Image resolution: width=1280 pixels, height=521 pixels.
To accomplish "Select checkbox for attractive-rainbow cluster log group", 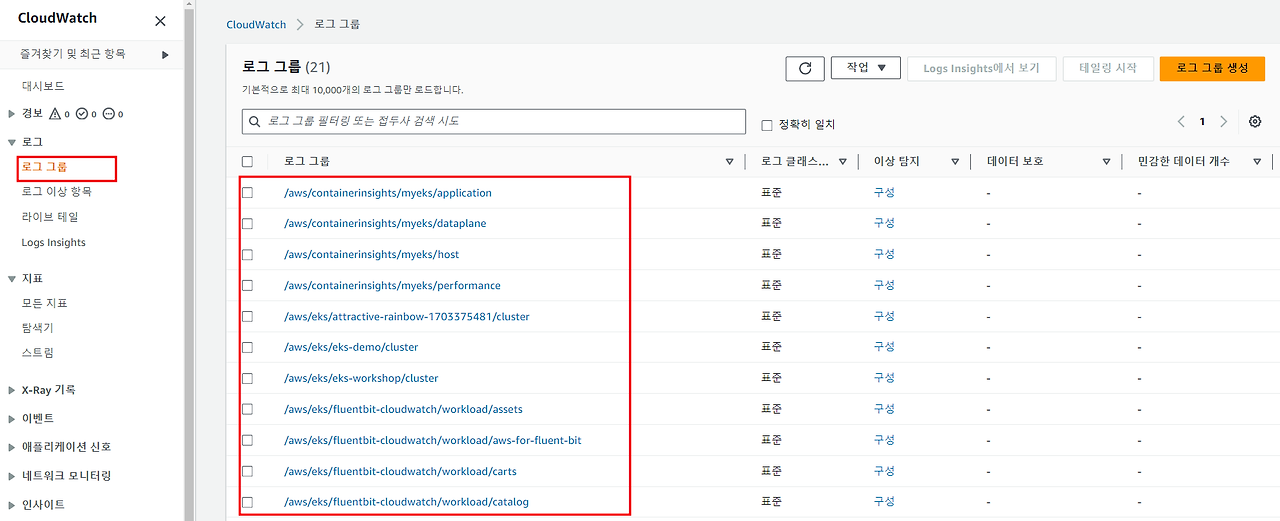I will coord(248,317).
